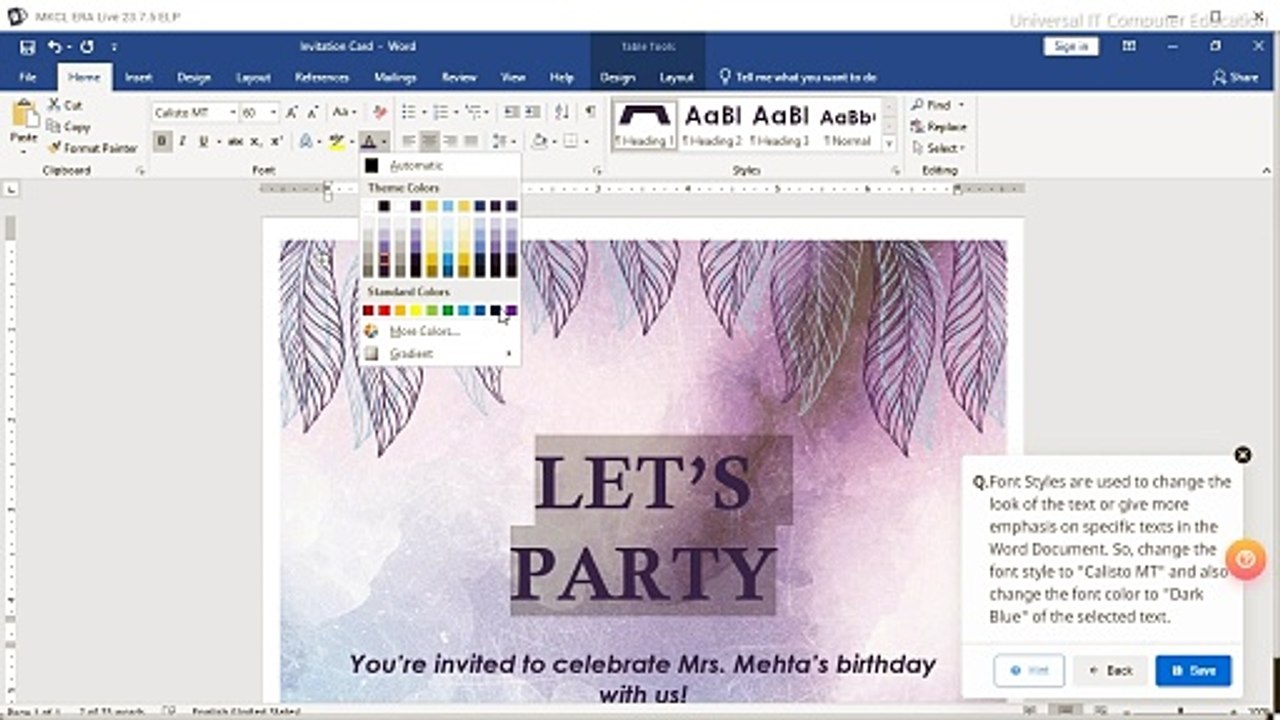Expand the Styles gallery More arrow
This screenshot has width=1280, height=720.
point(889,144)
